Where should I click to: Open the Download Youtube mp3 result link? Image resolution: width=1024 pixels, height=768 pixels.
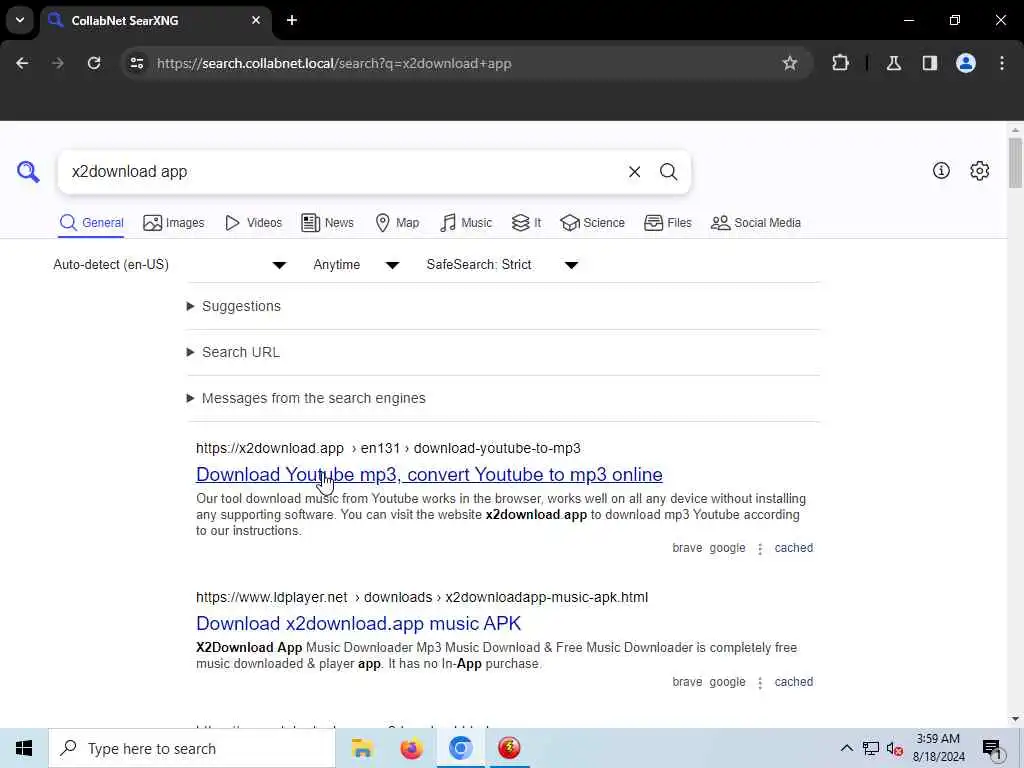pos(429,475)
